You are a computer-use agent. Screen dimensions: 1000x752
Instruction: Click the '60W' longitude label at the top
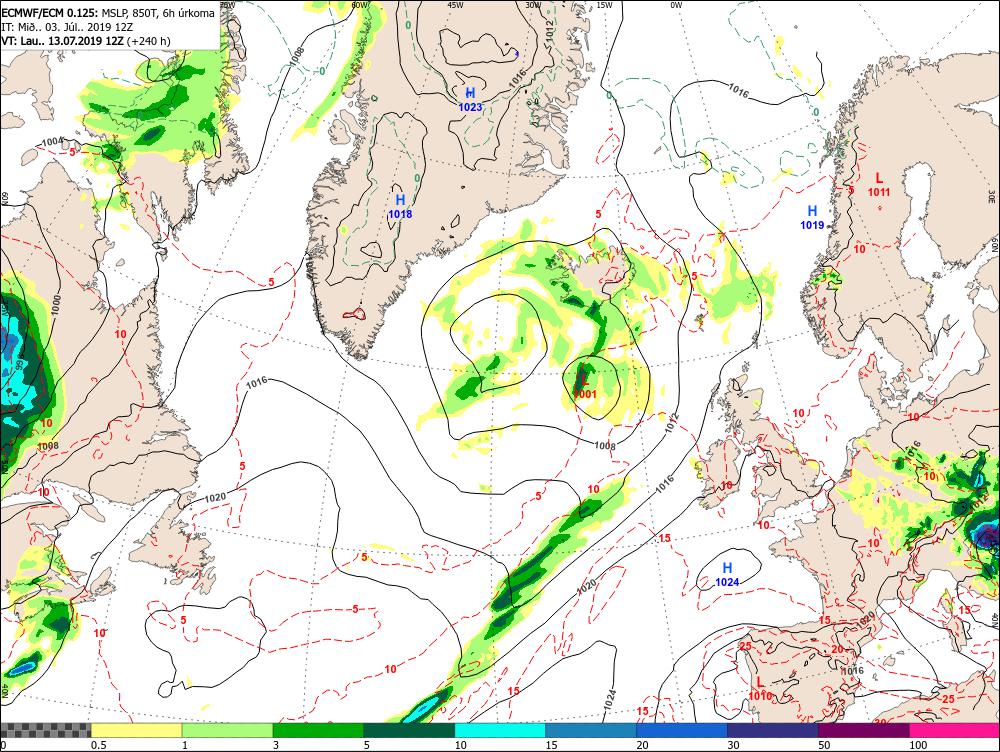(360, 5)
